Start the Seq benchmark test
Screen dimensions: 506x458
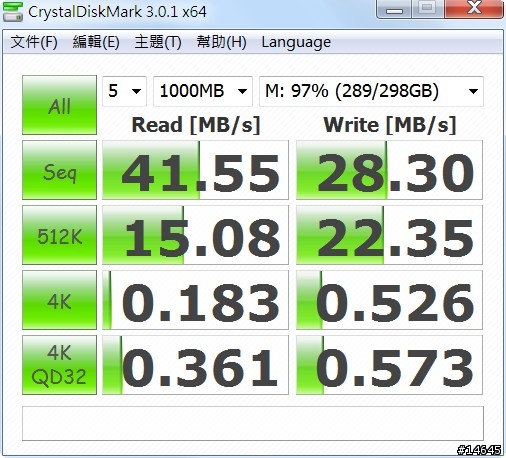click(x=59, y=170)
